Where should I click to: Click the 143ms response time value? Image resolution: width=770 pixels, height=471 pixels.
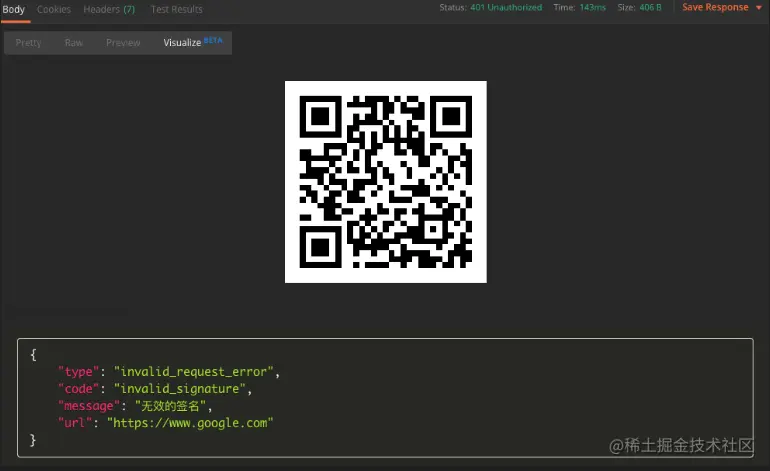coord(593,7)
